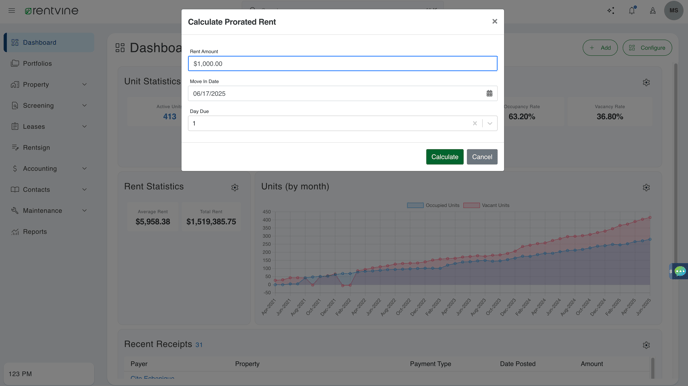Click the Maintenance wrench icon
688x386 pixels.
pyautogui.click(x=15, y=211)
